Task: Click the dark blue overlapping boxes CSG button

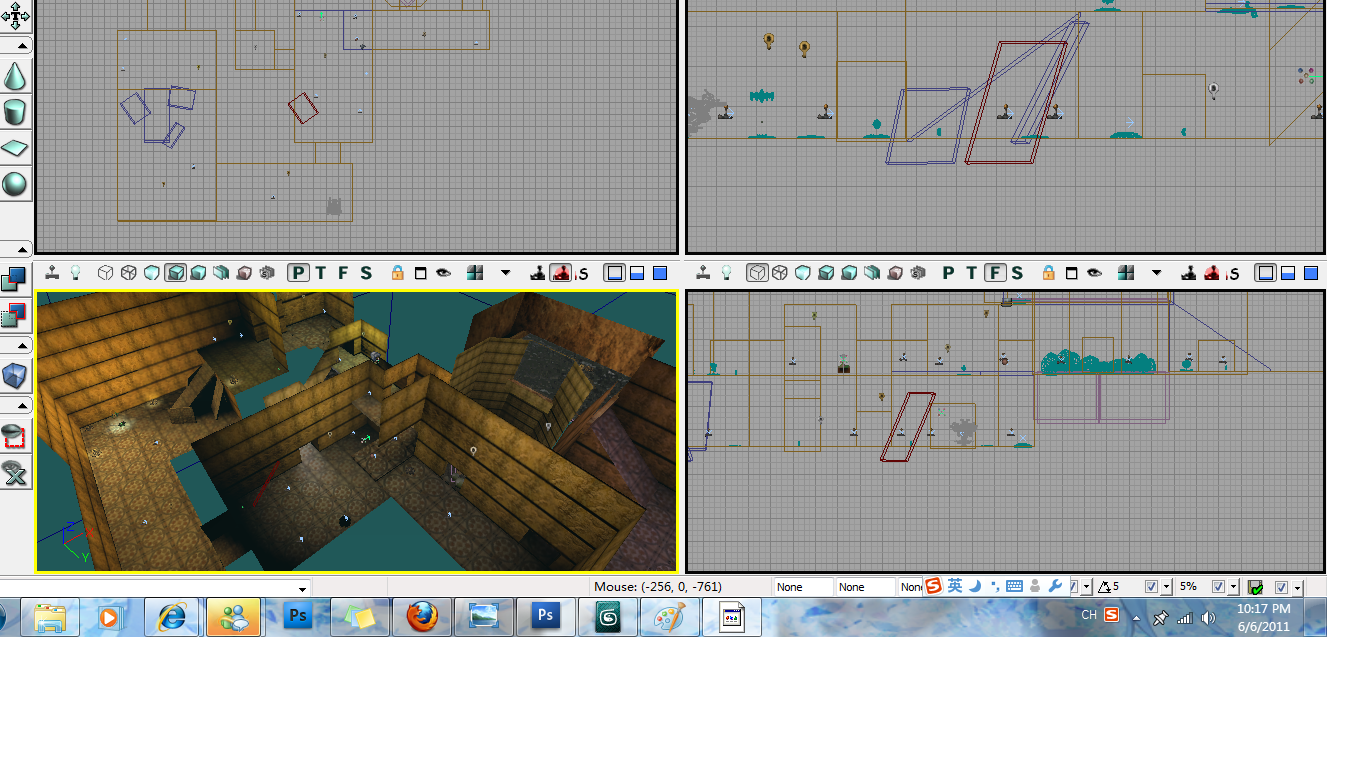Action: click(14, 278)
